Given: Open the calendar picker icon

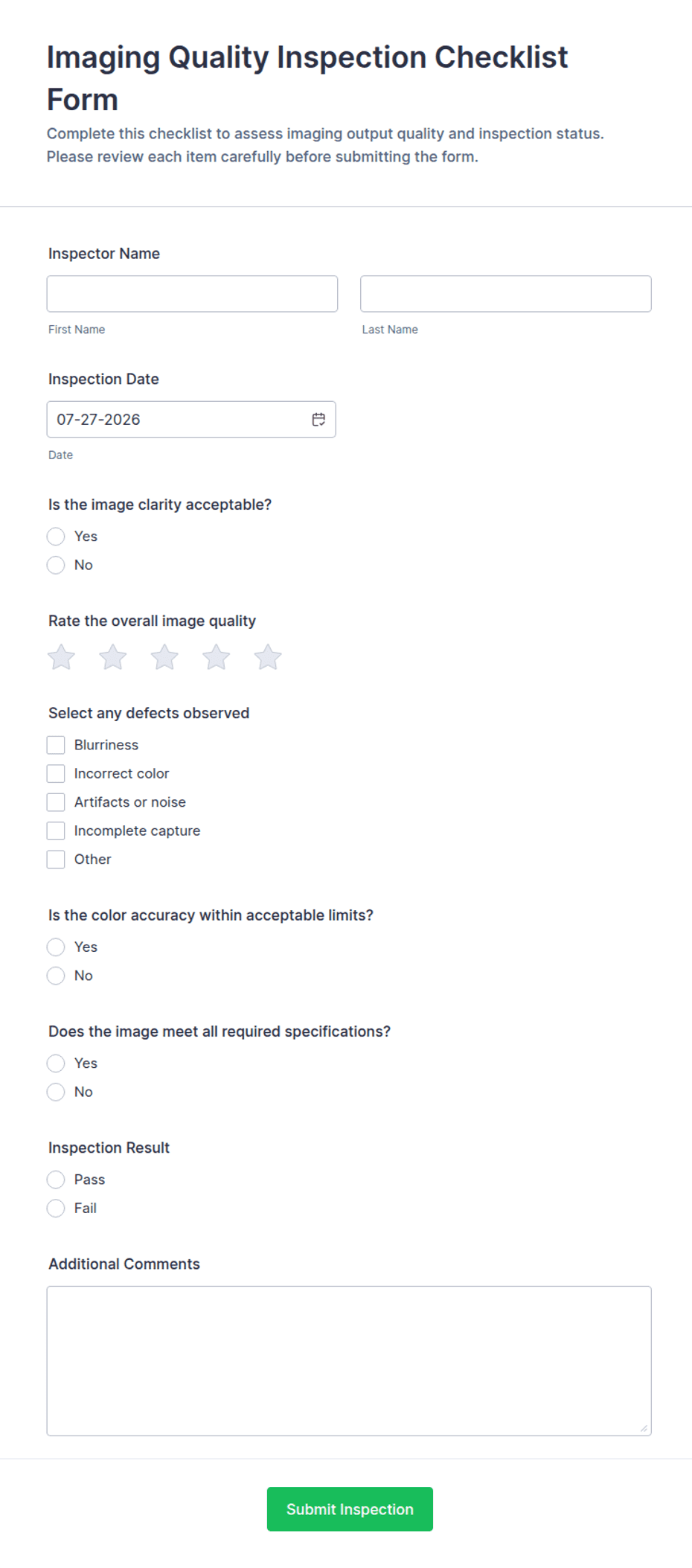Looking at the screenshot, I should (x=318, y=420).
